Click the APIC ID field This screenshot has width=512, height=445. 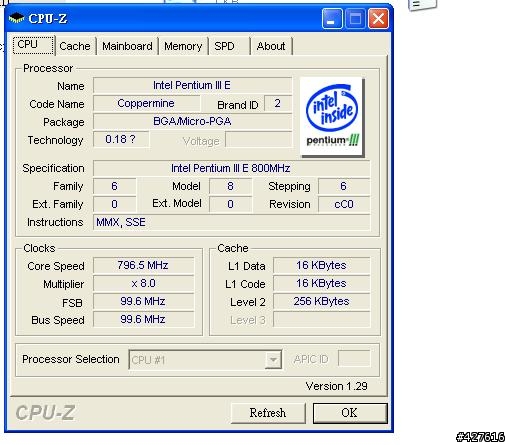pos(354,359)
